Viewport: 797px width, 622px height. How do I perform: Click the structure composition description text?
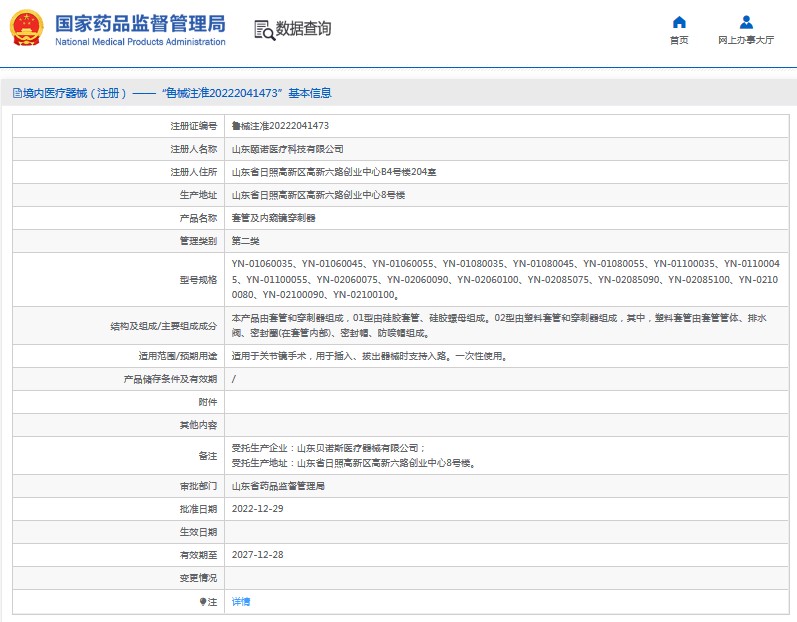pyautogui.click(x=499, y=325)
